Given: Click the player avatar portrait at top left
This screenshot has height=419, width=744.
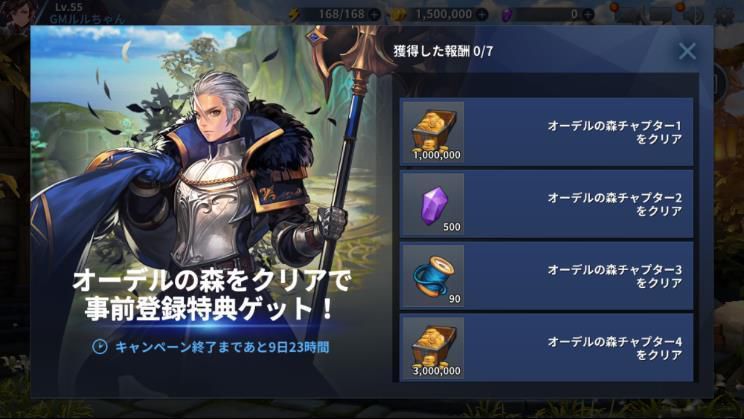Looking at the screenshot, I should [x=18, y=12].
